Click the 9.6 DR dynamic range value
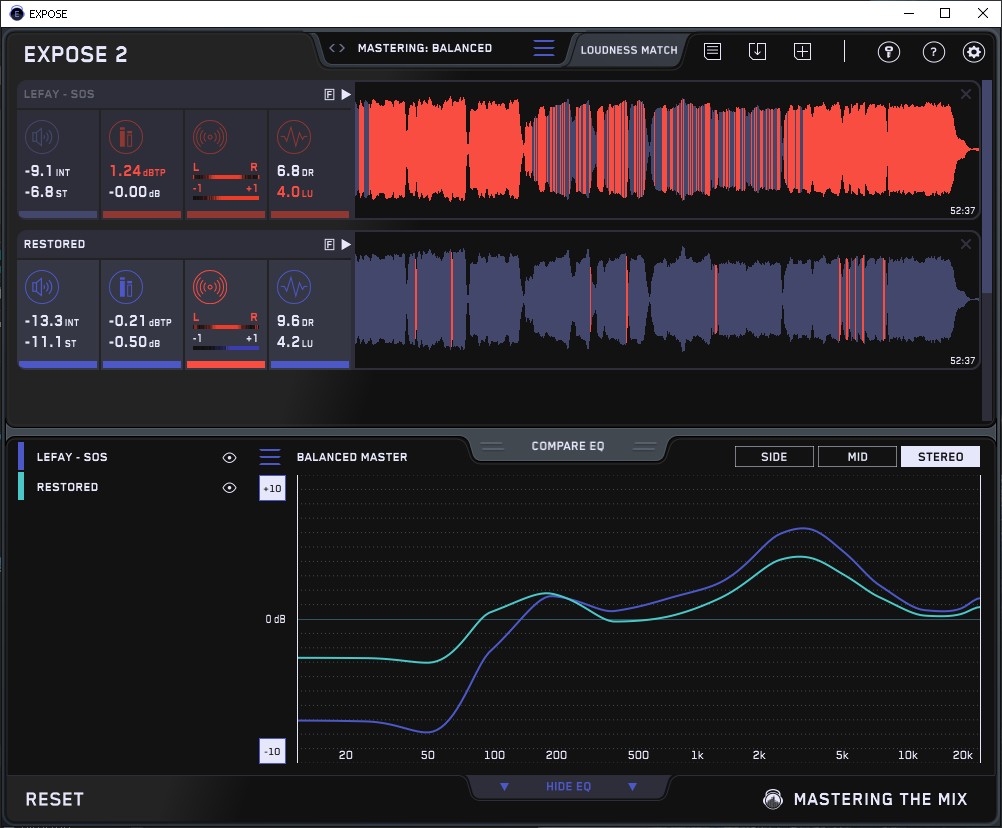The image size is (1002, 828). [295, 321]
